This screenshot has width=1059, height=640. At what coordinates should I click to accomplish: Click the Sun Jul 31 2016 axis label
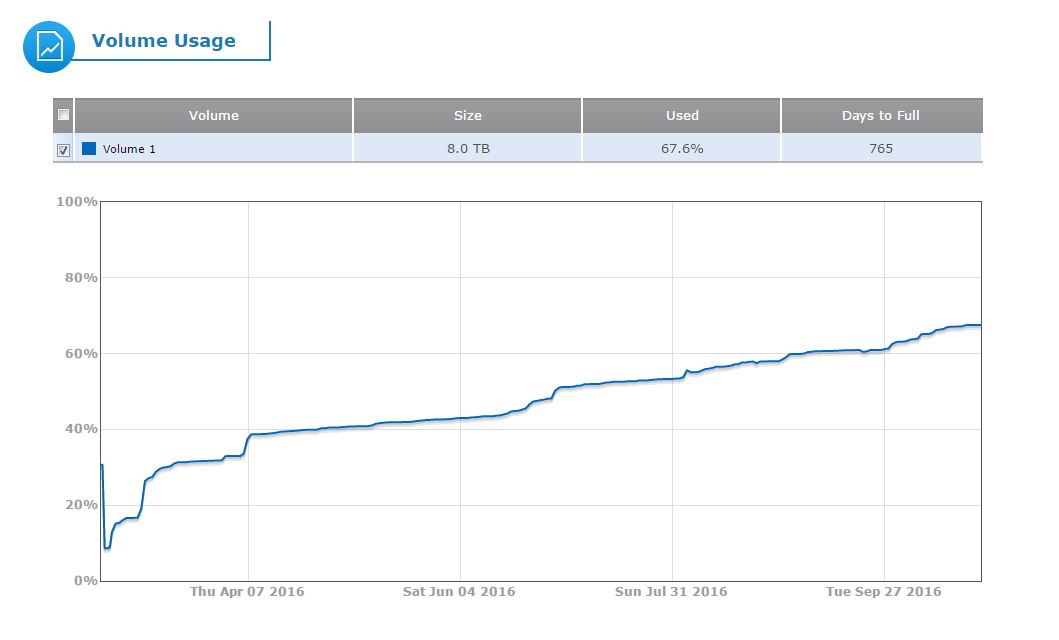tap(671, 592)
